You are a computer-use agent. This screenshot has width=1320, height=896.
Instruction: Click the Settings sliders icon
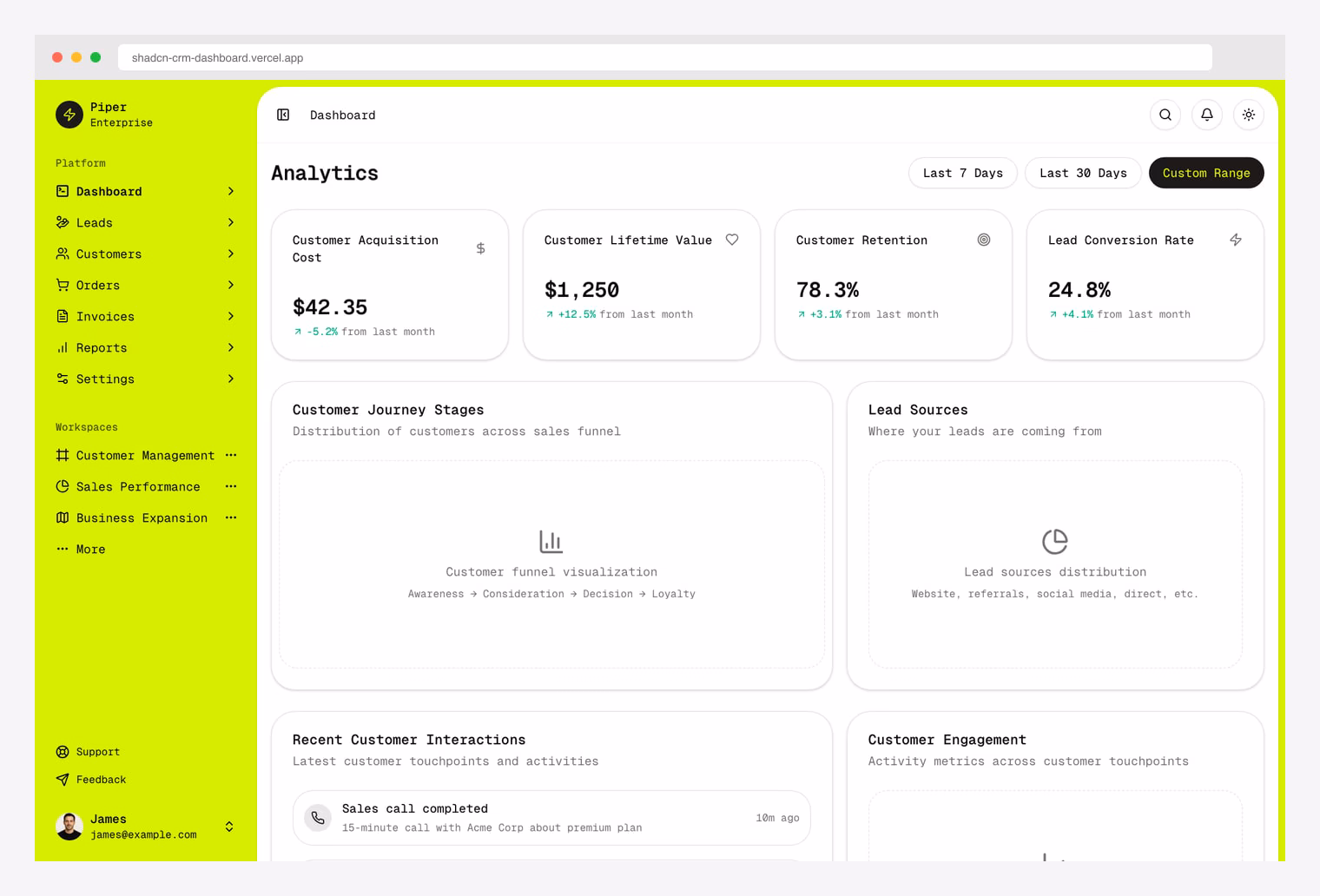point(63,379)
